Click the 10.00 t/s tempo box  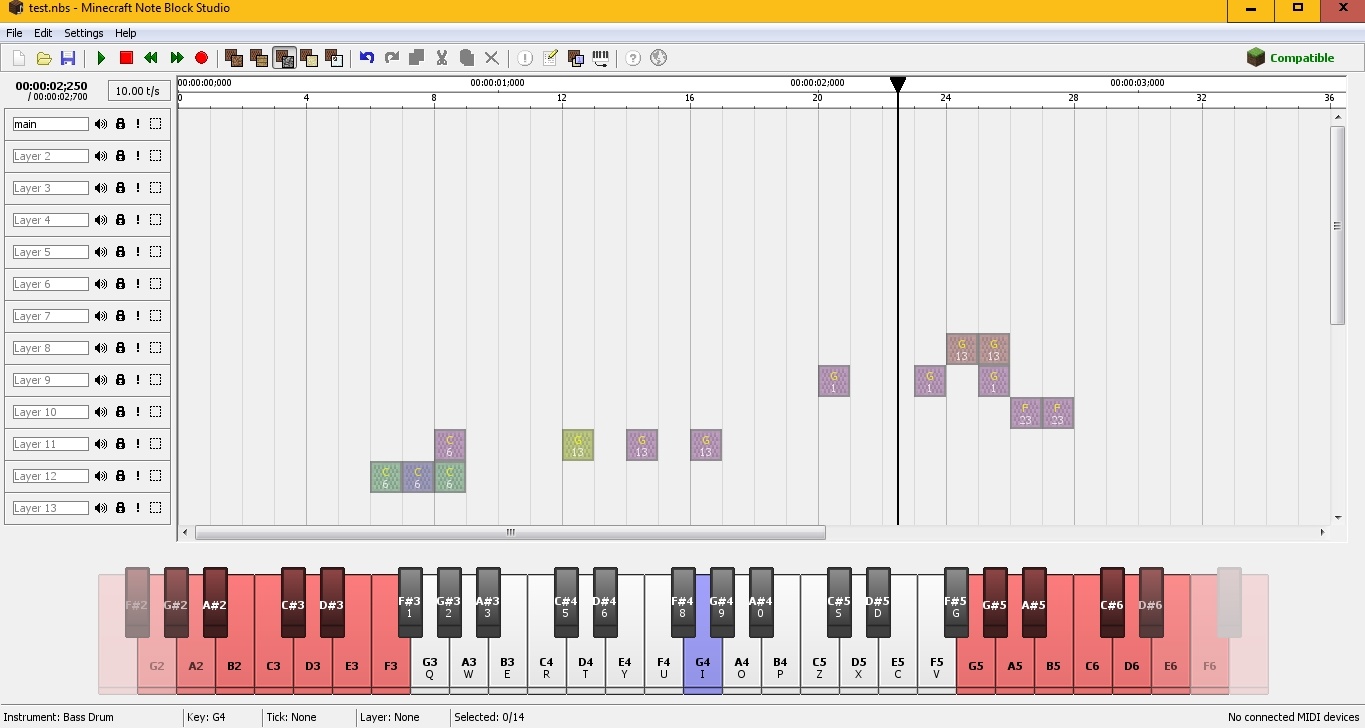coord(137,91)
